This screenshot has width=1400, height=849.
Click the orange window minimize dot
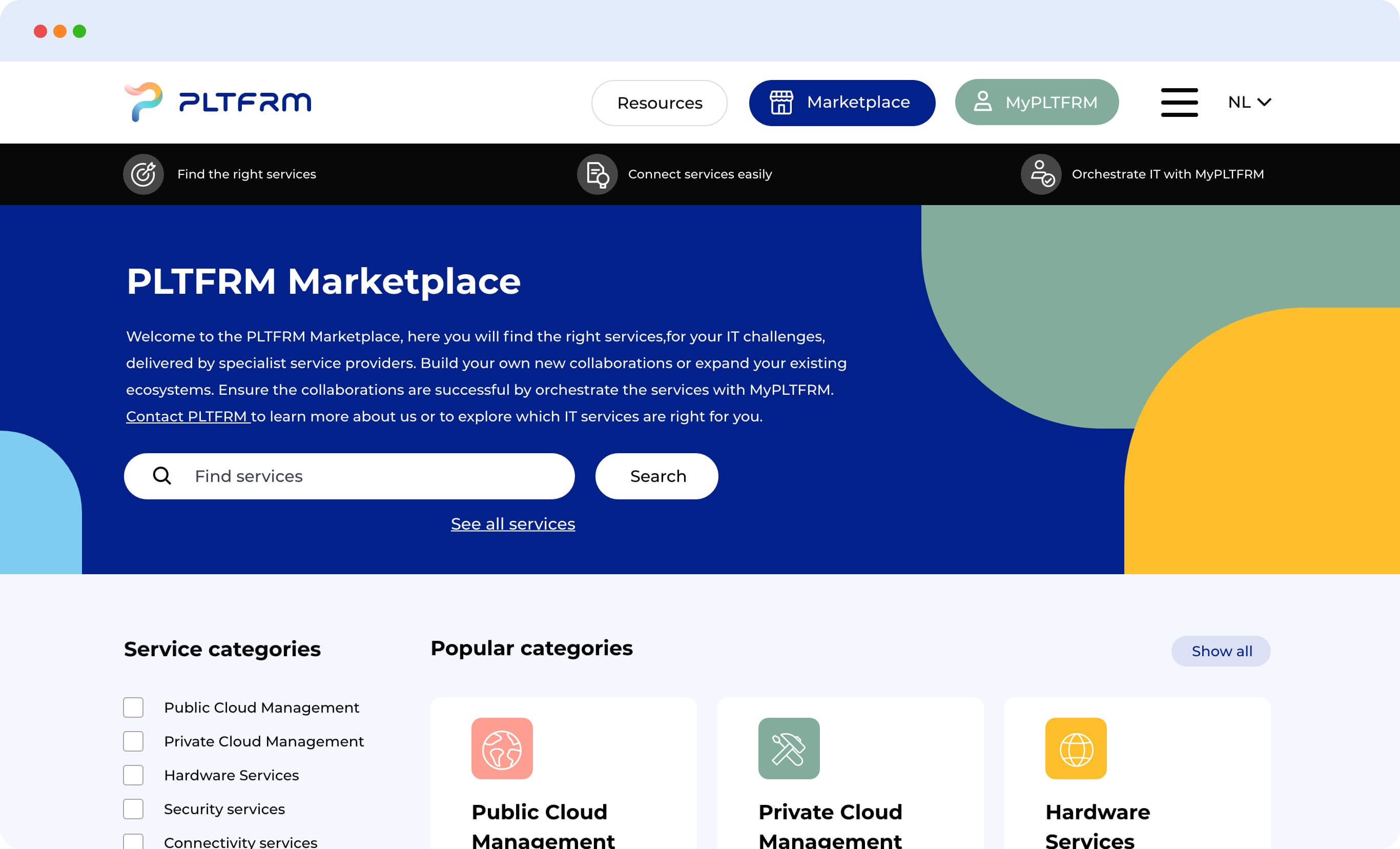pyautogui.click(x=59, y=31)
